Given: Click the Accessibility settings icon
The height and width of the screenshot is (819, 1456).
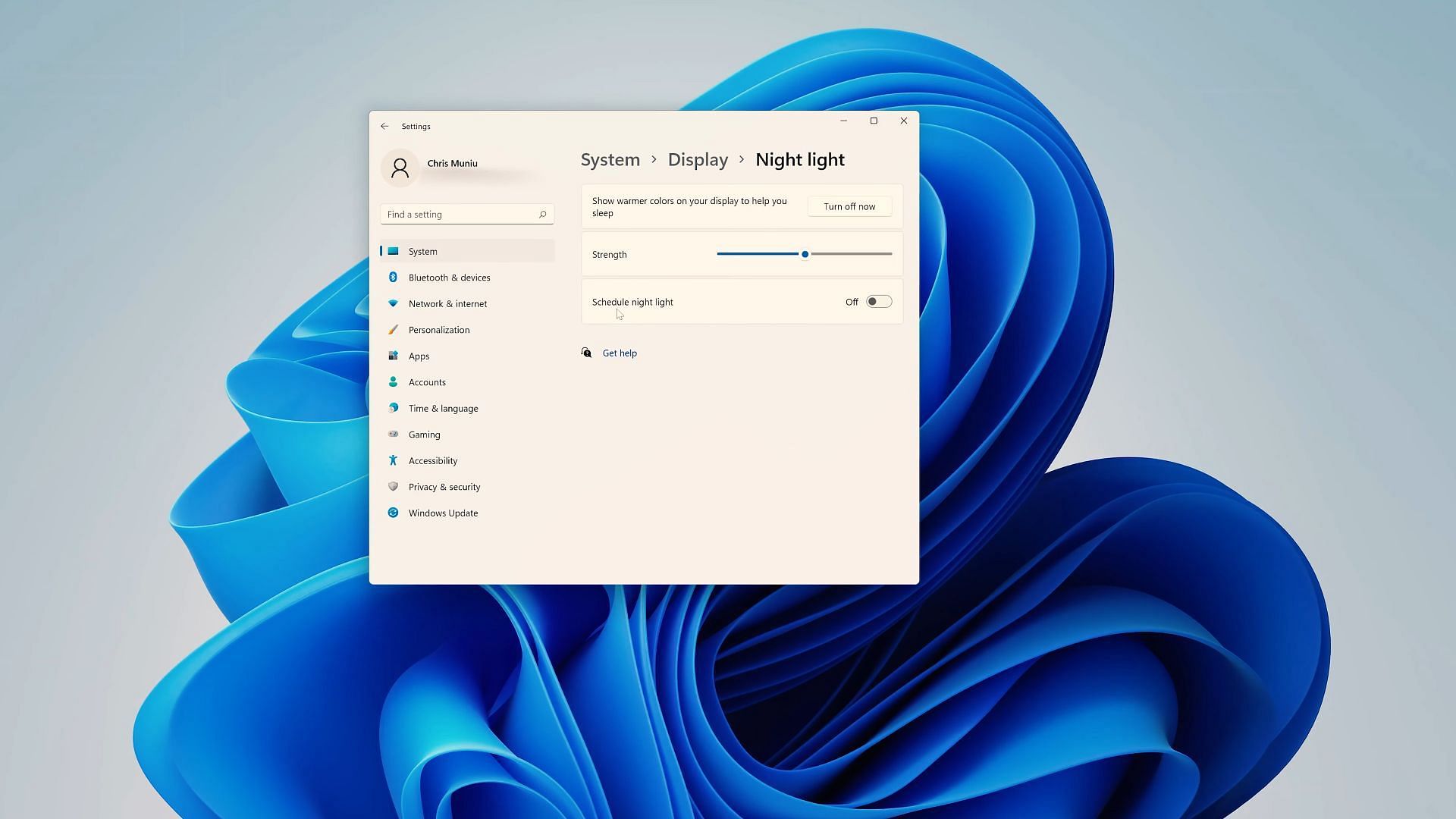Looking at the screenshot, I should 393,460.
